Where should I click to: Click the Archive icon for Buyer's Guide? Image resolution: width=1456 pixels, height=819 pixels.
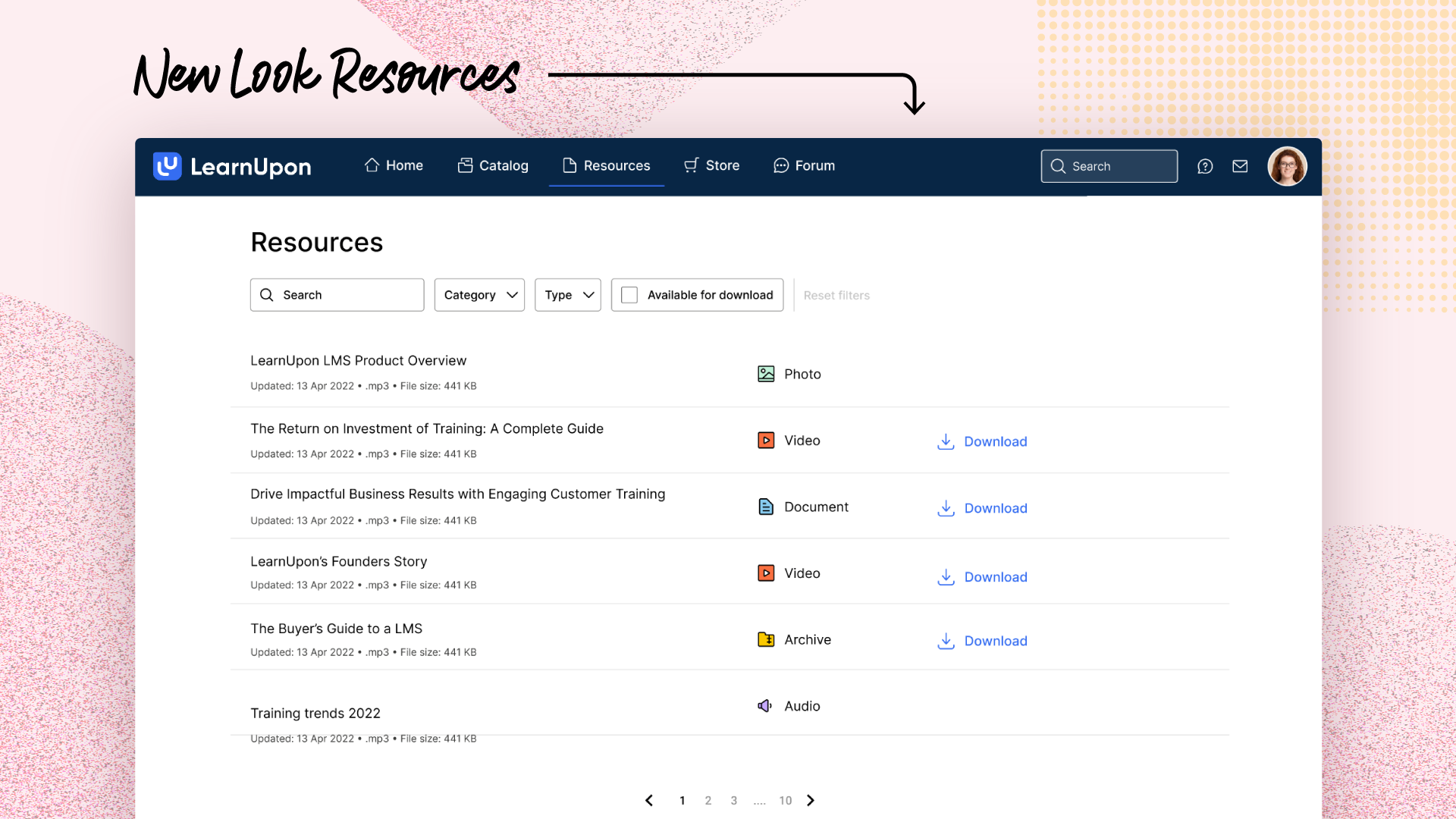tap(766, 639)
